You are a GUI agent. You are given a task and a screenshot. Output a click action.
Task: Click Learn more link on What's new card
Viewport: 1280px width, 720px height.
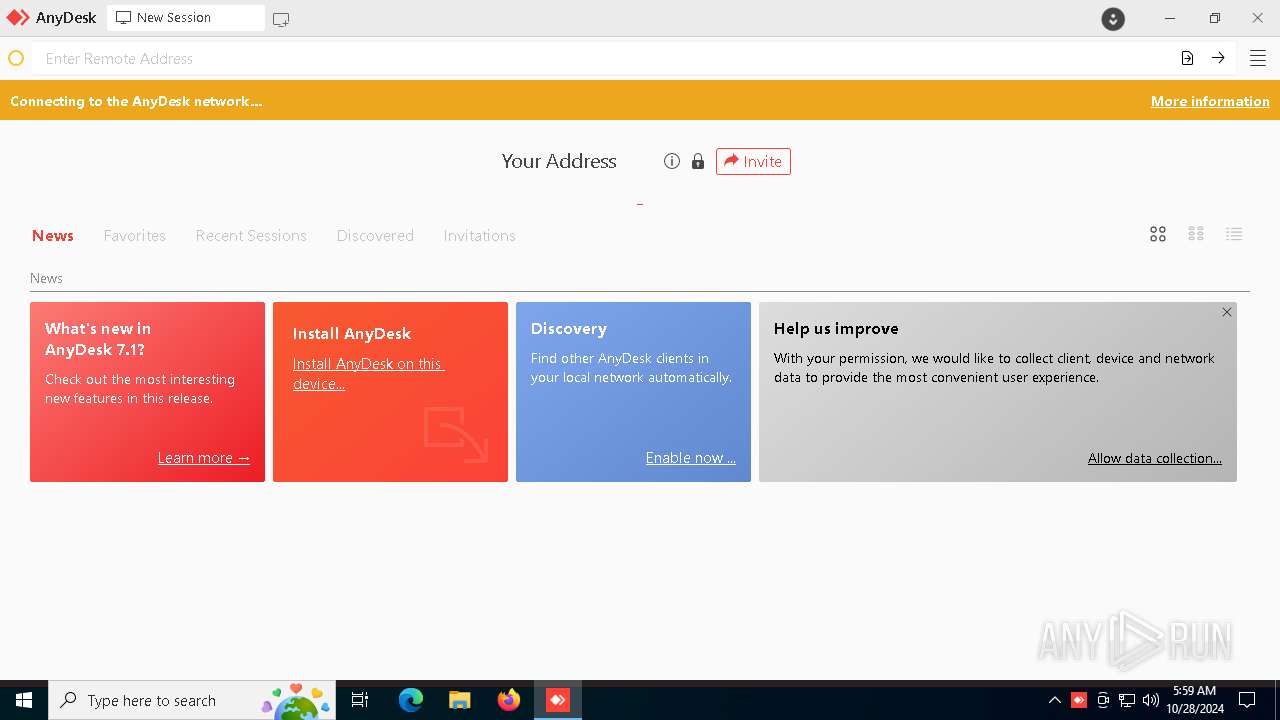tap(204, 458)
